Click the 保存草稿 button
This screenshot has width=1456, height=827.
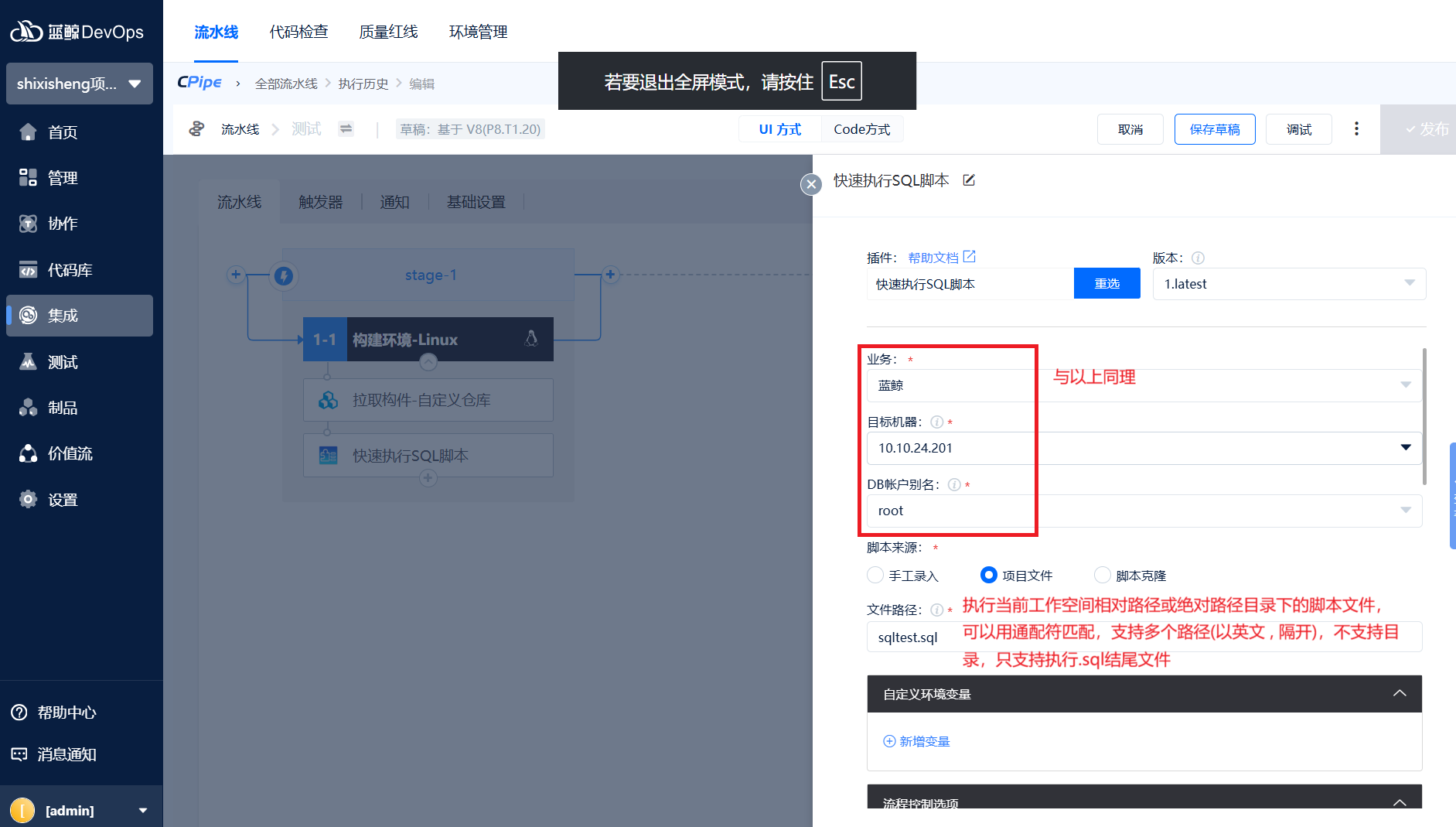(x=1214, y=129)
